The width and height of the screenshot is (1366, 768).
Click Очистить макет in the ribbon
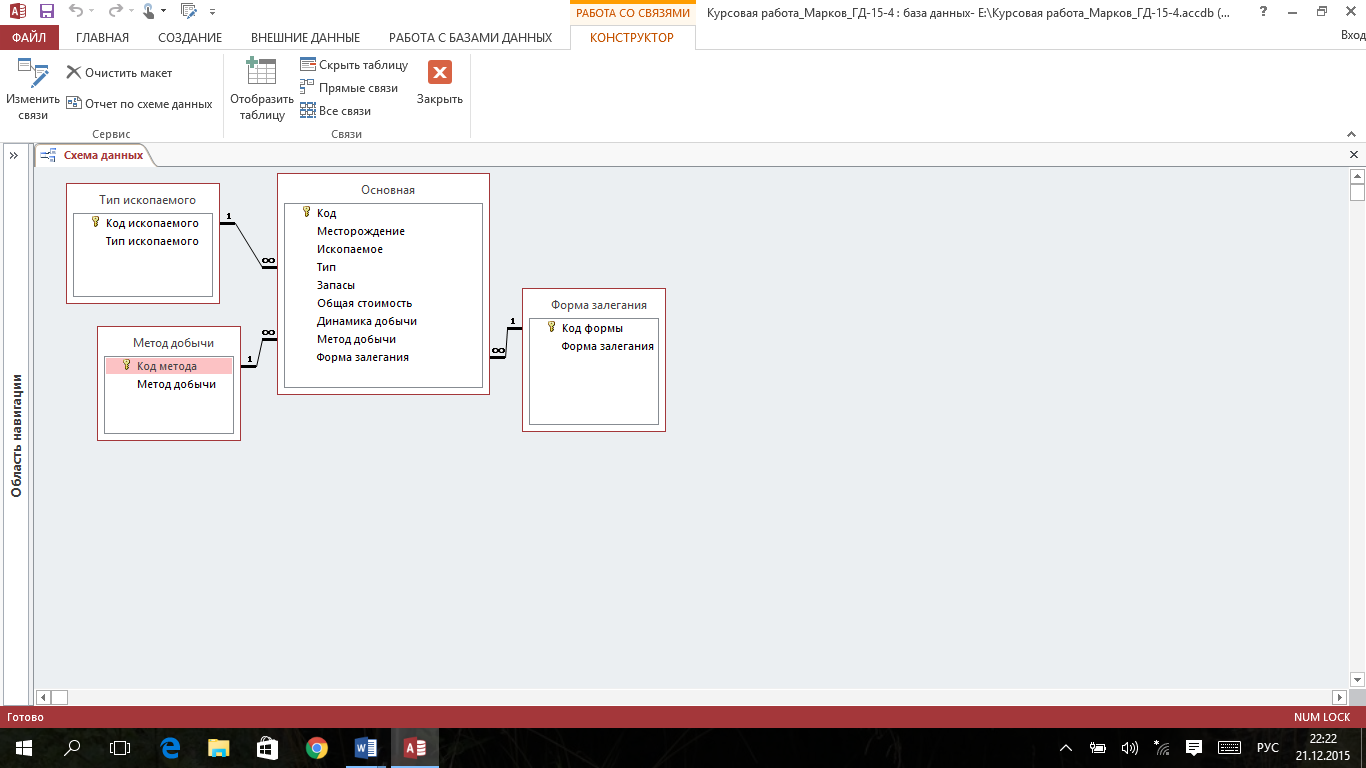tap(119, 73)
